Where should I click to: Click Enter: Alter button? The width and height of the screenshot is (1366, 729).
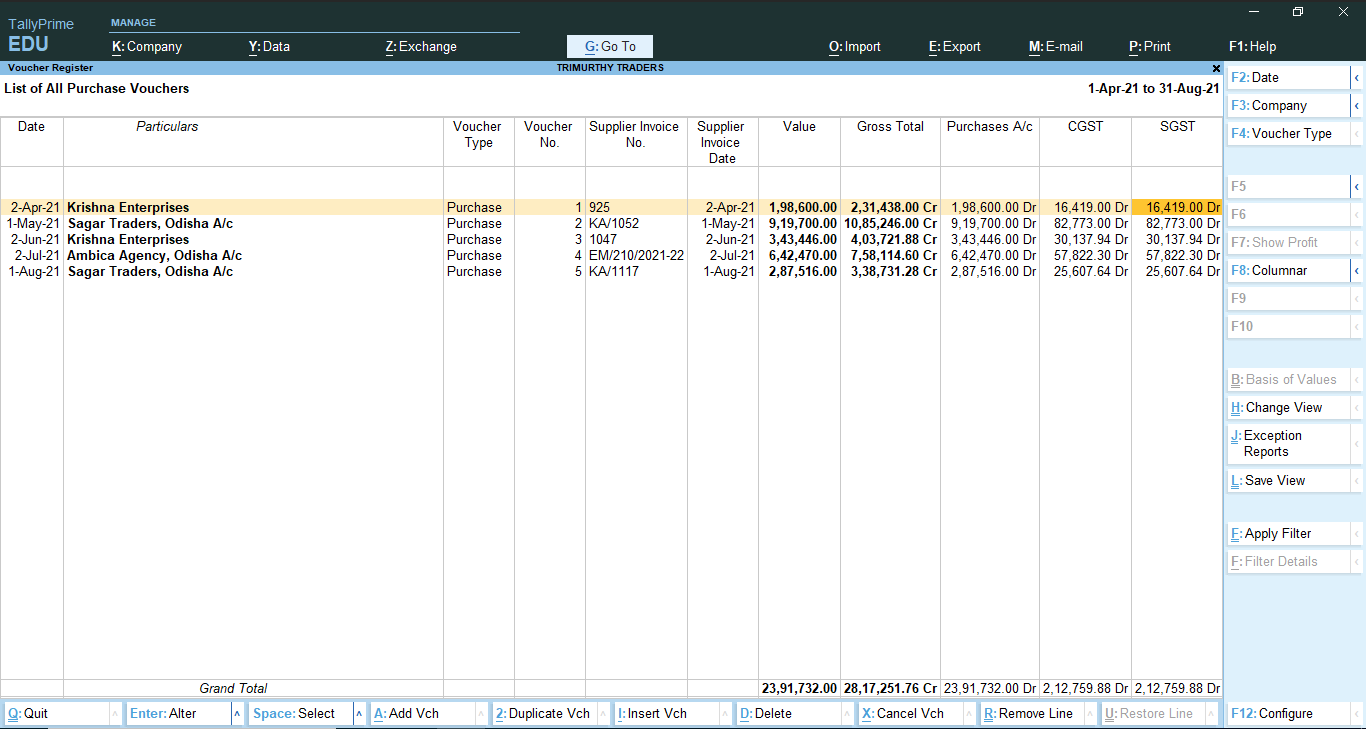[178, 713]
